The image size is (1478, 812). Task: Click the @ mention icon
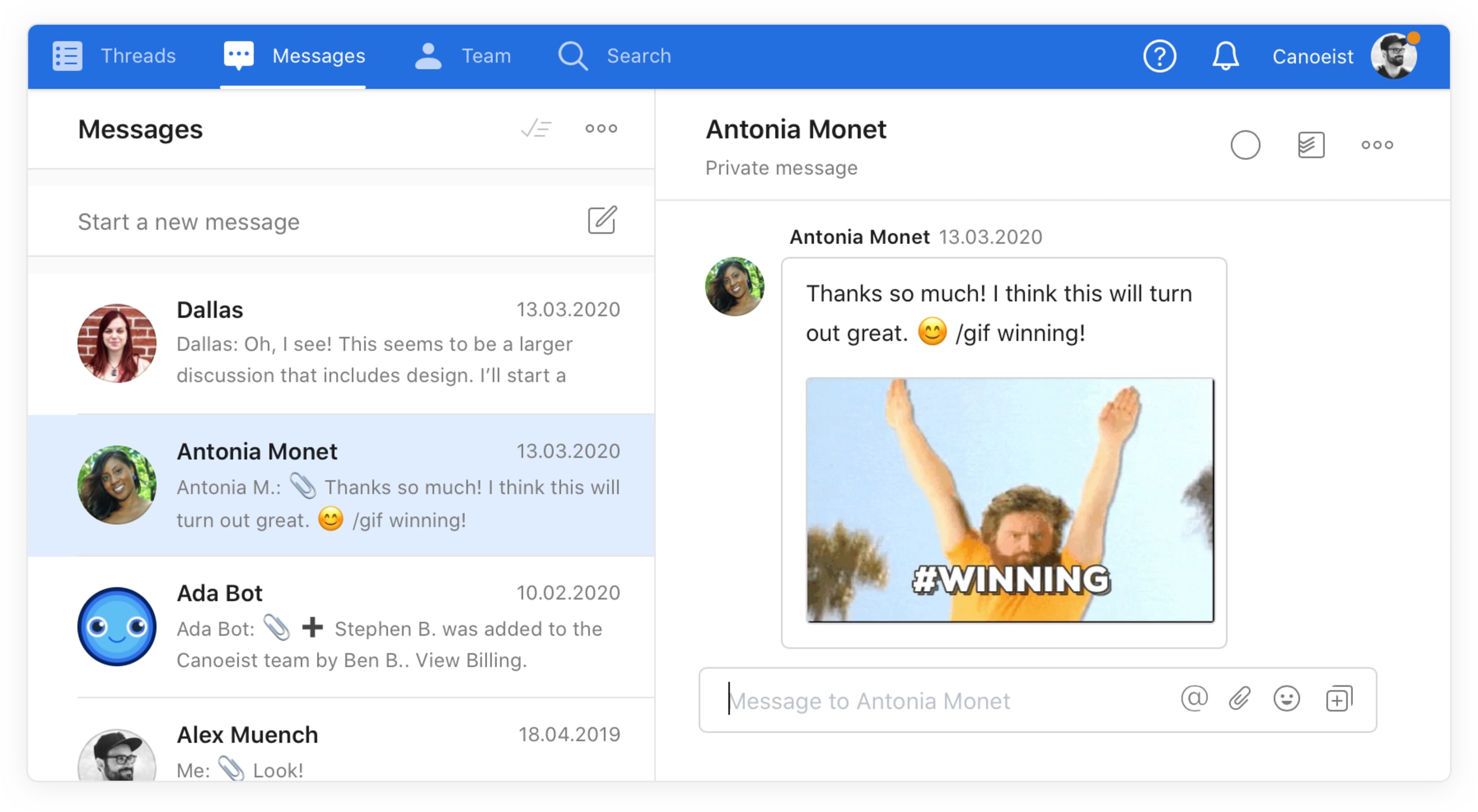coord(1194,699)
